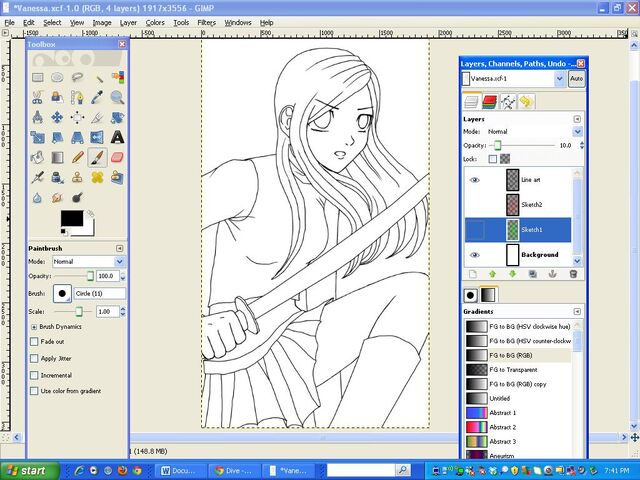Image resolution: width=640 pixels, height=480 pixels.
Task: Select the Flip tool
Action: (x=97, y=138)
